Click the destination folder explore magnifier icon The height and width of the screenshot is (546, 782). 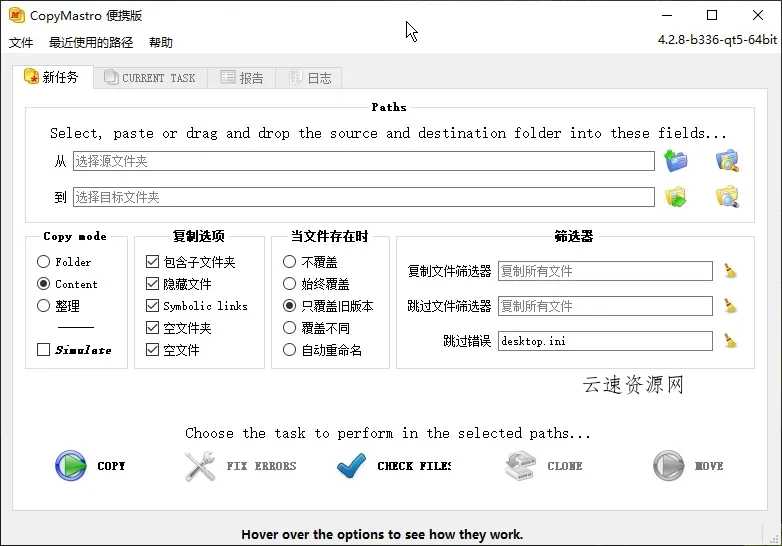(727, 196)
